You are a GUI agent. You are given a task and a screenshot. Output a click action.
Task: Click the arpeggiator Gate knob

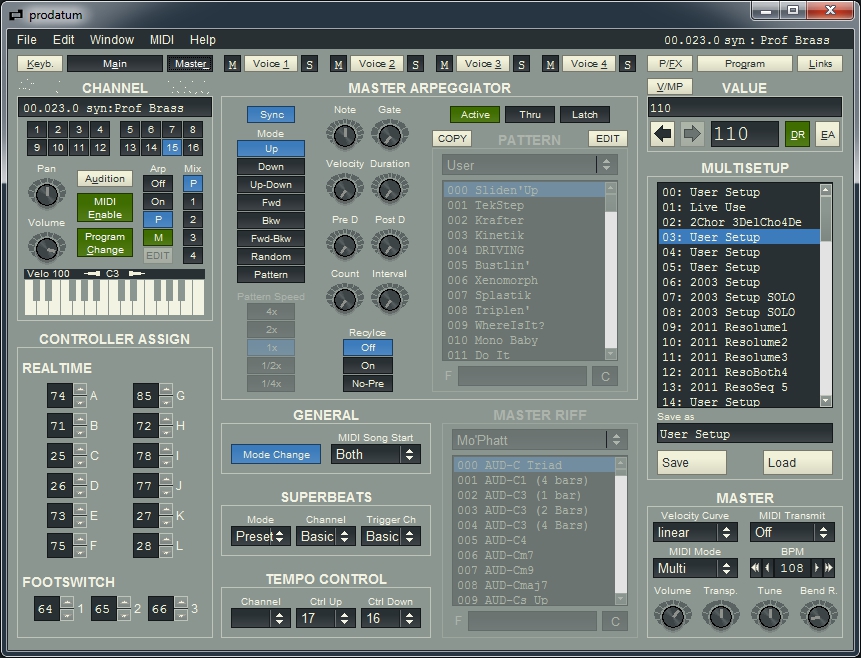pos(389,135)
